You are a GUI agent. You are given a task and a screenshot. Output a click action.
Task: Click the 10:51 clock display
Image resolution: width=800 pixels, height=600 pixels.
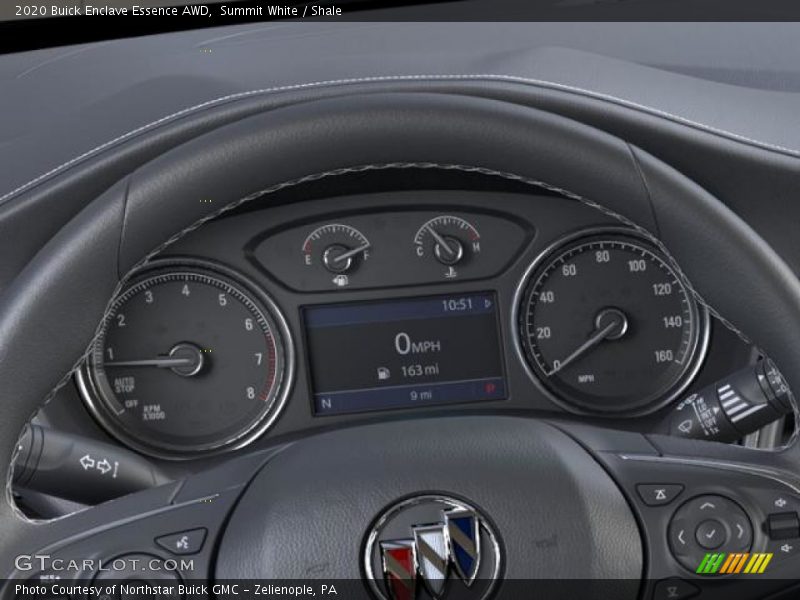click(x=457, y=304)
